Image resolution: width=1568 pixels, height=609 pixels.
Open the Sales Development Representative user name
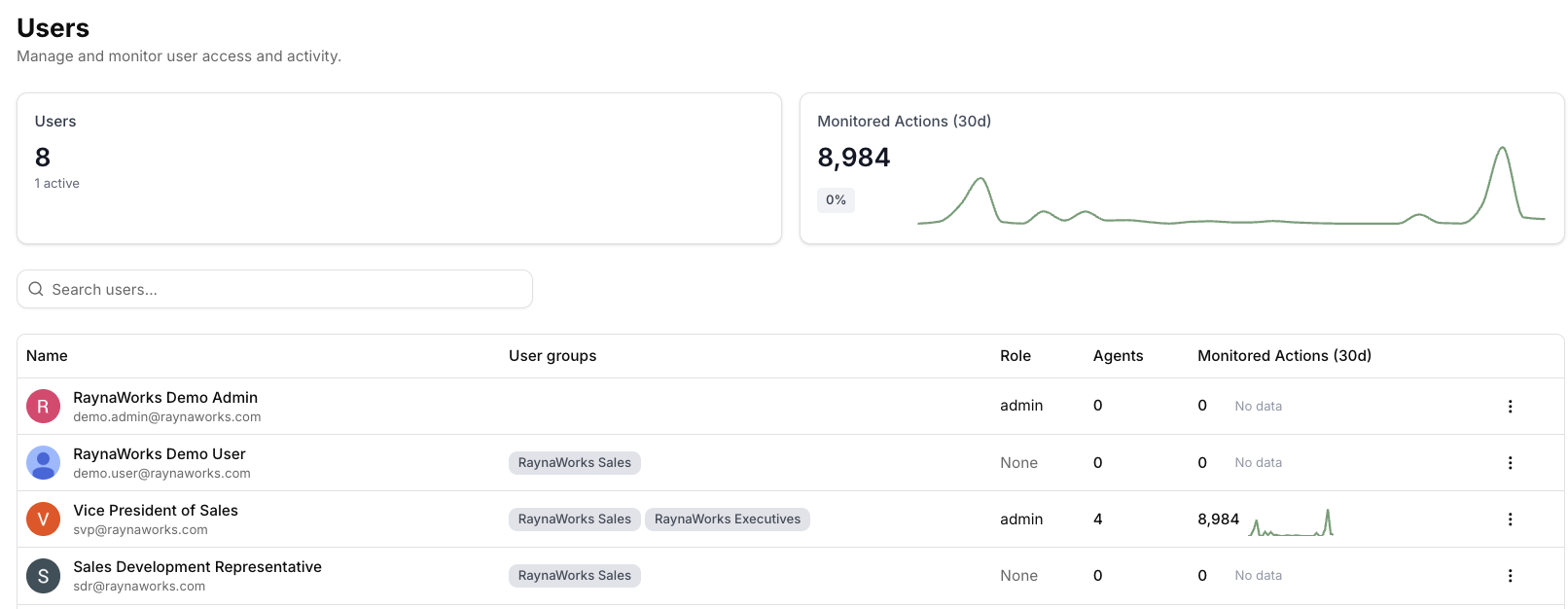point(197,567)
